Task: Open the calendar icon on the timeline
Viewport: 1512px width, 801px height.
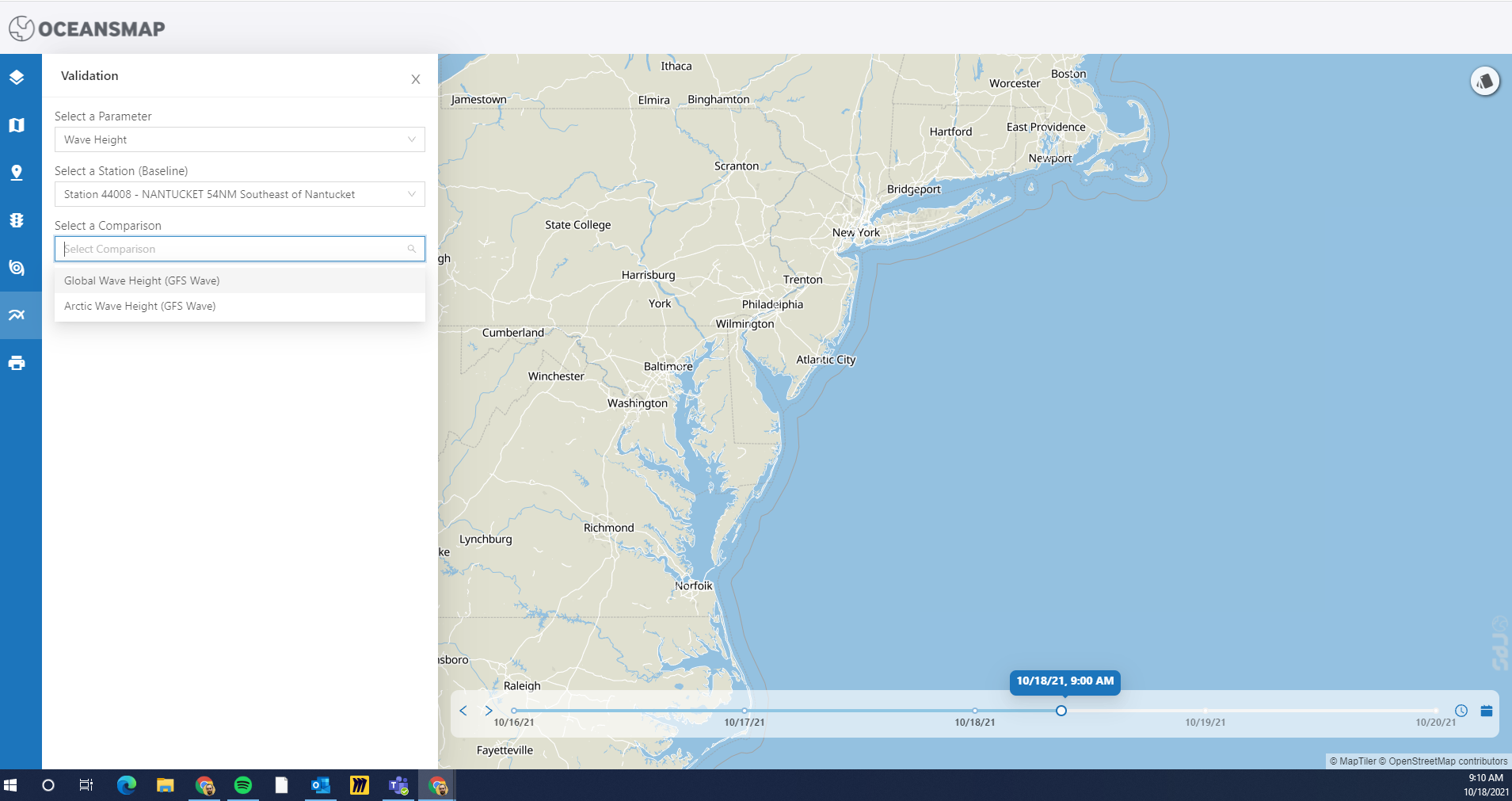Action: click(x=1487, y=711)
